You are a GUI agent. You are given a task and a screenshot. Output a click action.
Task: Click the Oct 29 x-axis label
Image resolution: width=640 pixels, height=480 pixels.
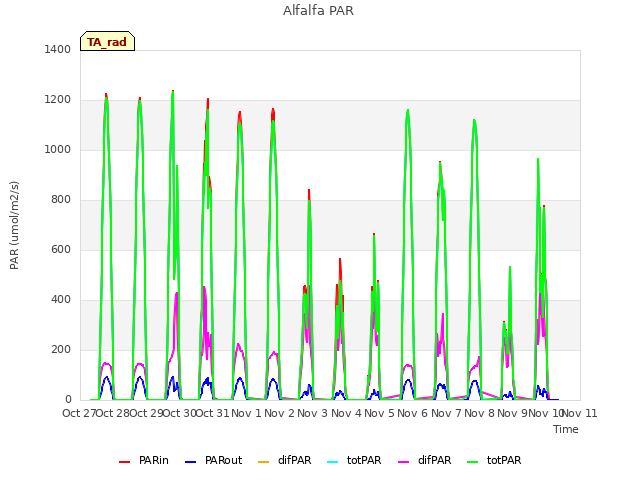click(x=146, y=413)
